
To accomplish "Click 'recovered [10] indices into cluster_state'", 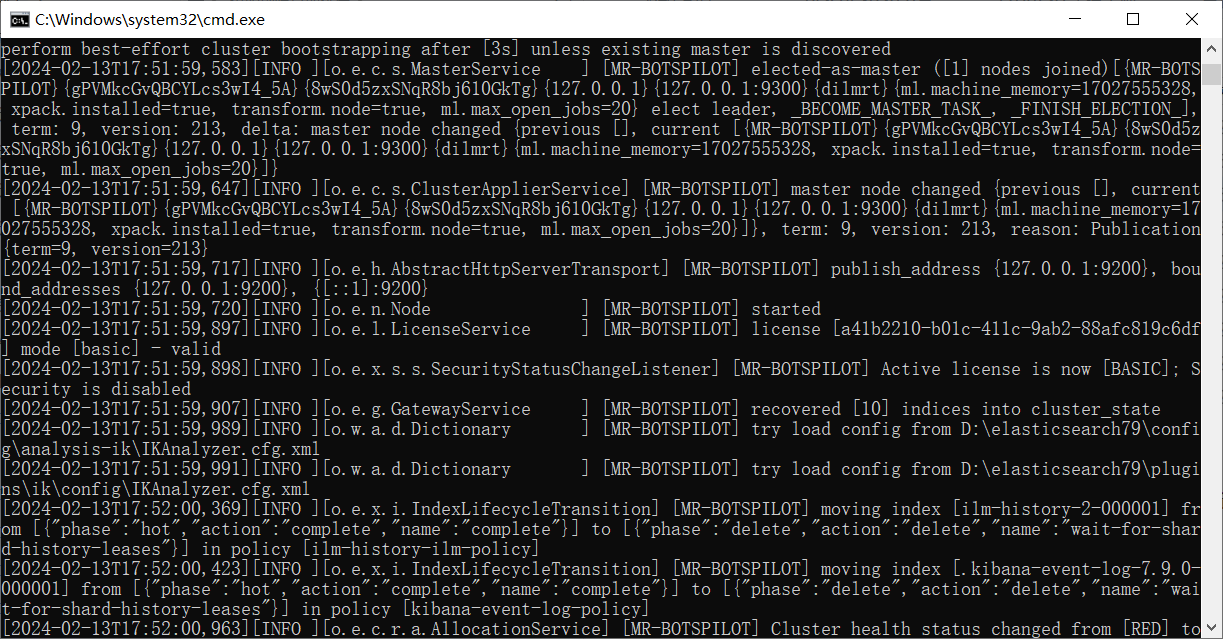I will 955,409.
